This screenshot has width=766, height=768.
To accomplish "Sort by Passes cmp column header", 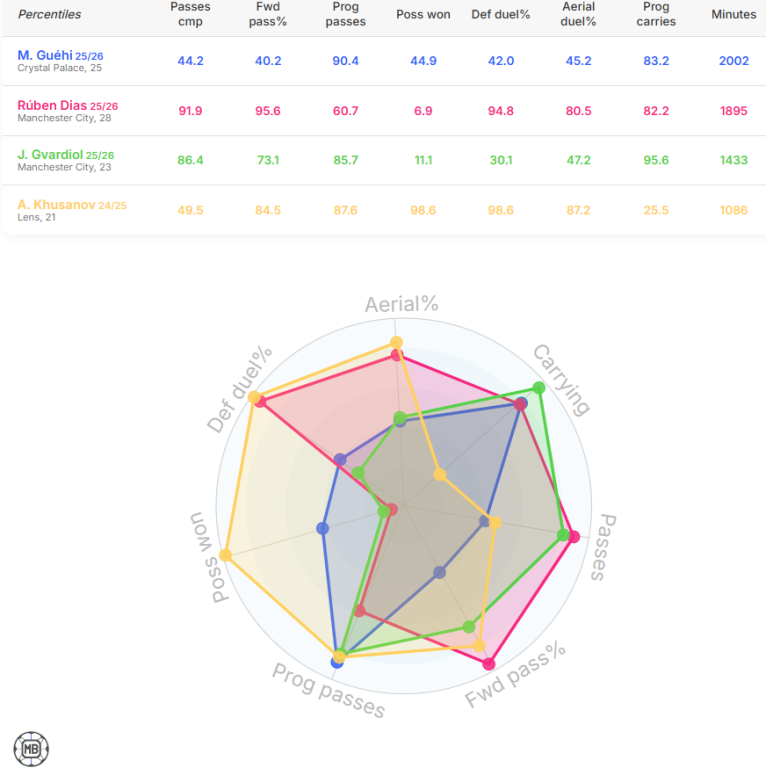I will point(190,14).
